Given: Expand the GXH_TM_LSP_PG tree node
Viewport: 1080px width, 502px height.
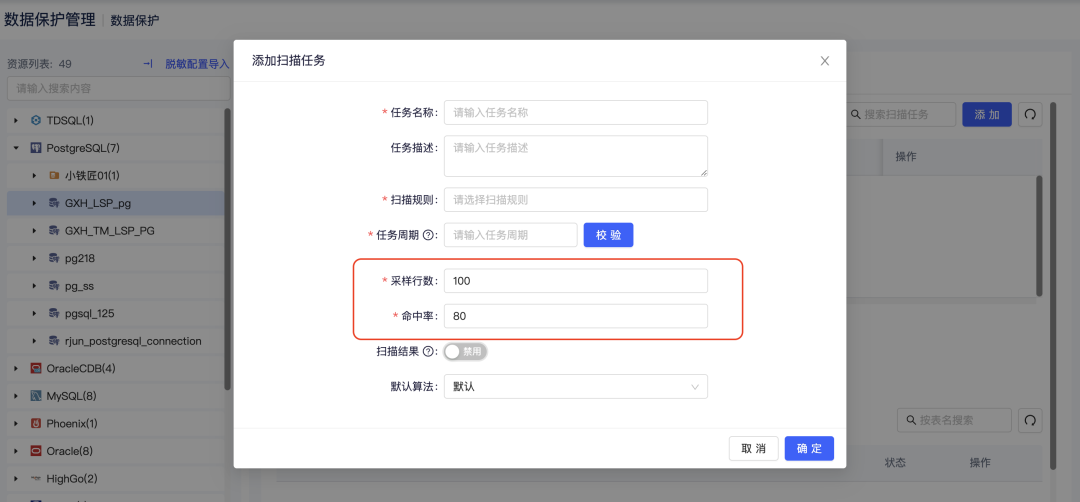Looking at the screenshot, I should click(x=34, y=231).
